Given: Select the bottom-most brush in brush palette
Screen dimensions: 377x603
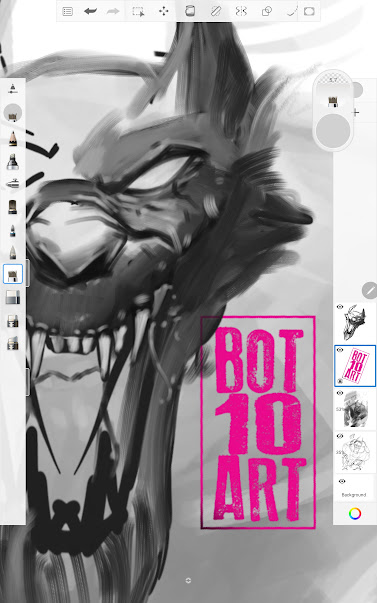Looking at the screenshot, I should click(13, 343).
